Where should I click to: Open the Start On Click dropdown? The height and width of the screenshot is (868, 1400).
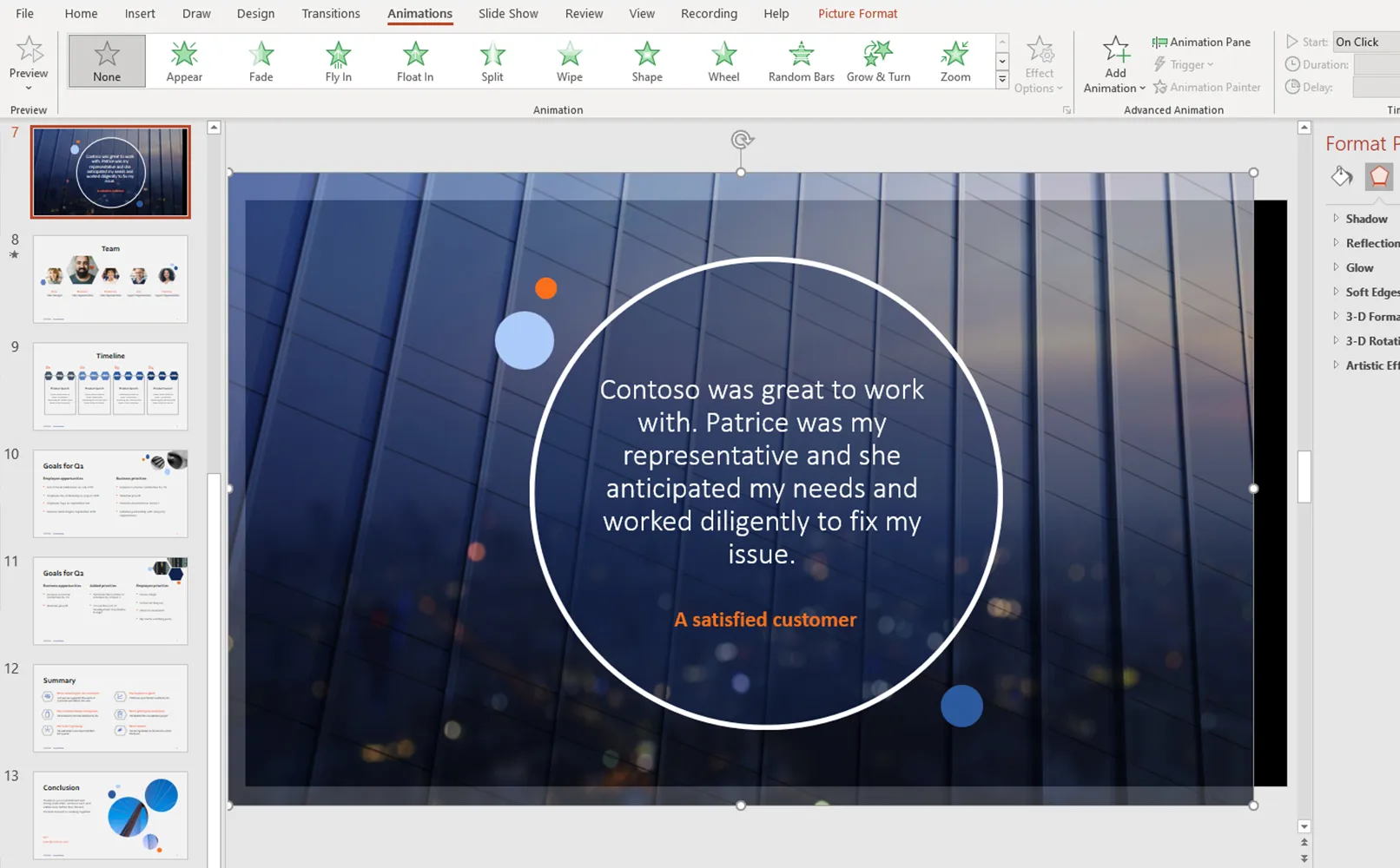(x=1366, y=42)
